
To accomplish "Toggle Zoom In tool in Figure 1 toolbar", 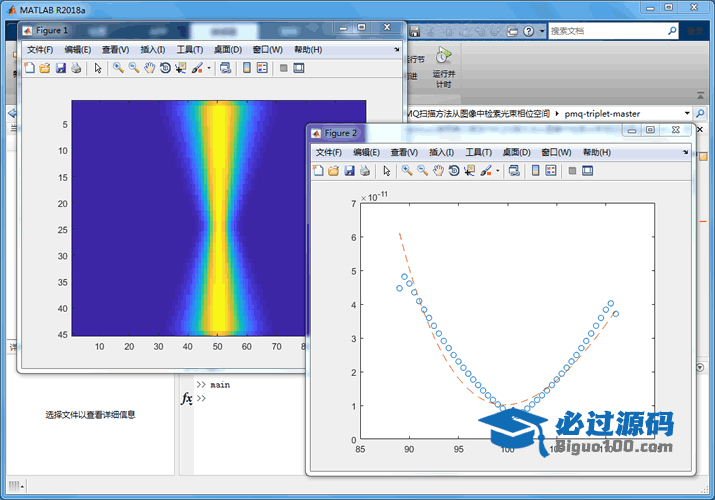I will point(119,68).
